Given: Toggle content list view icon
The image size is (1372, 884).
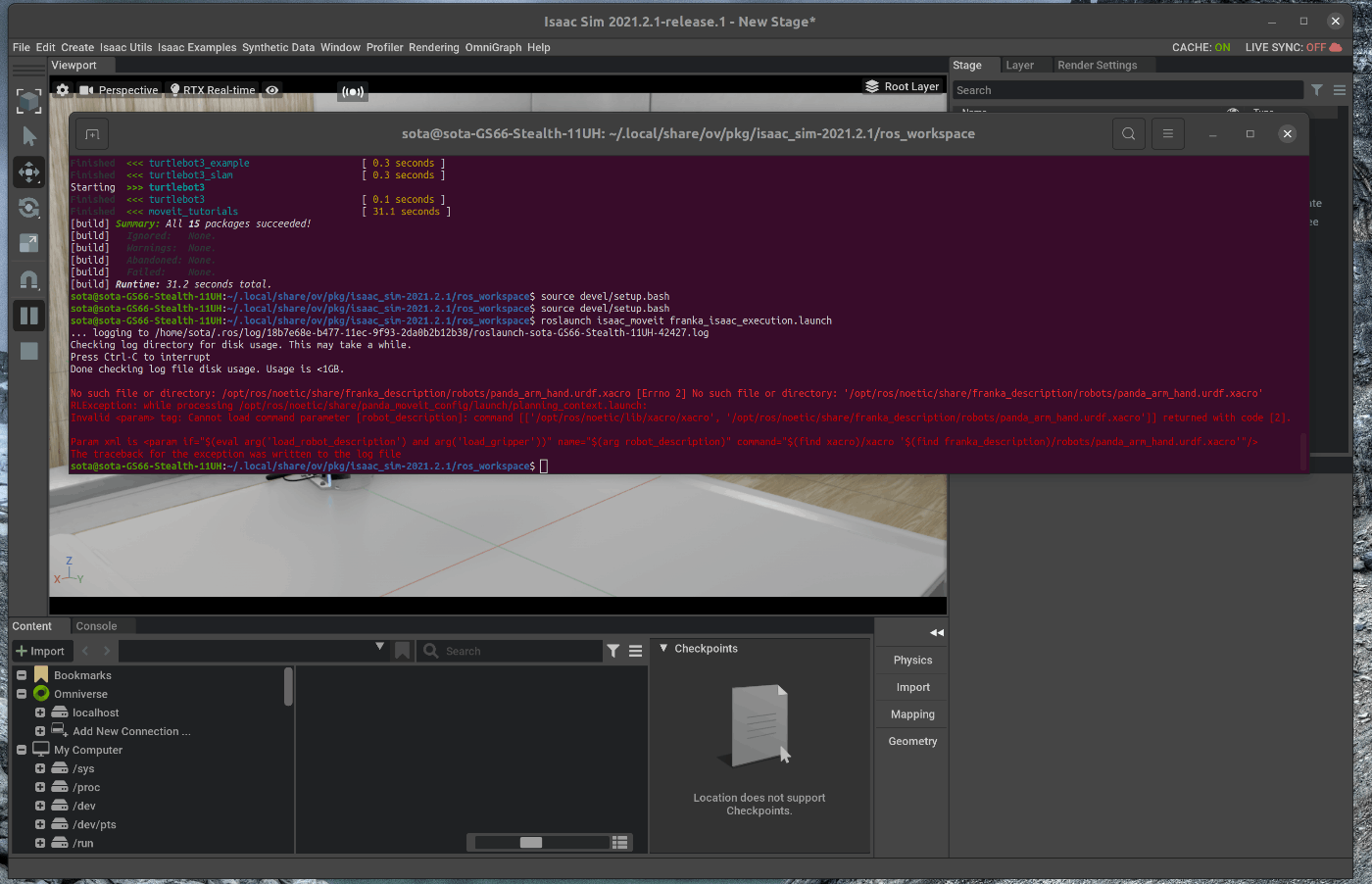Looking at the screenshot, I should [x=619, y=843].
